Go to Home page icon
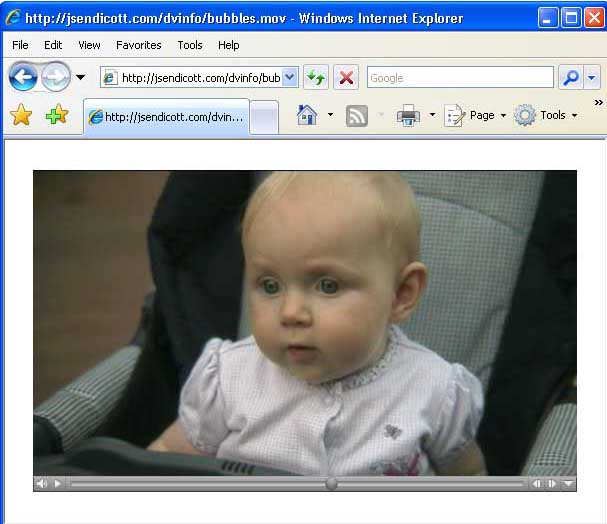The height and width of the screenshot is (524, 607). click(x=307, y=115)
